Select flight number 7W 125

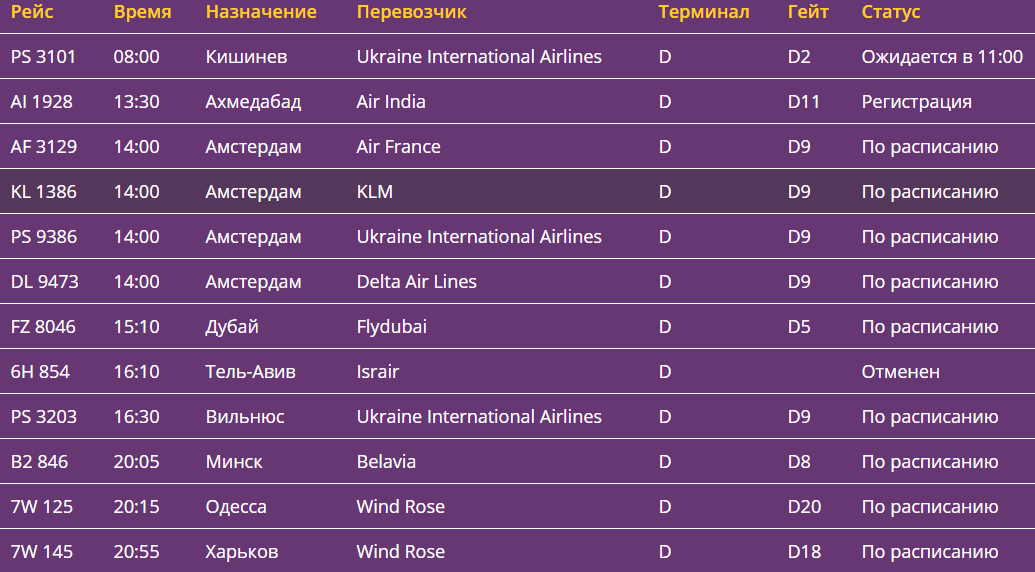point(42,507)
